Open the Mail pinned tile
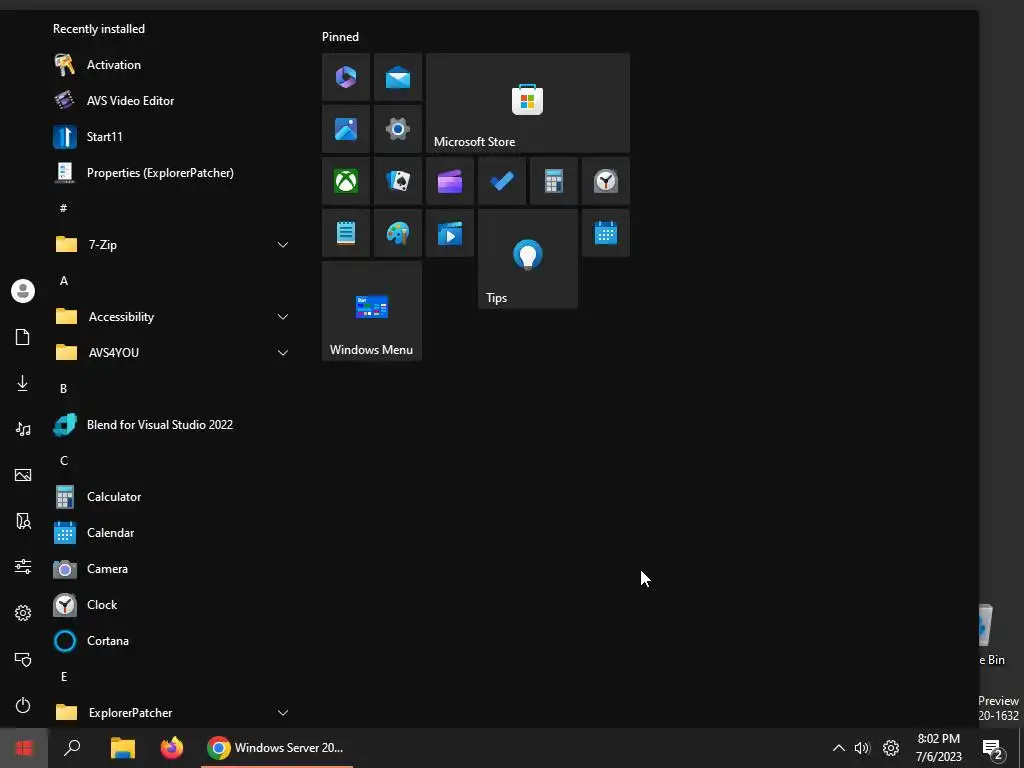This screenshot has height=768, width=1024. click(398, 77)
